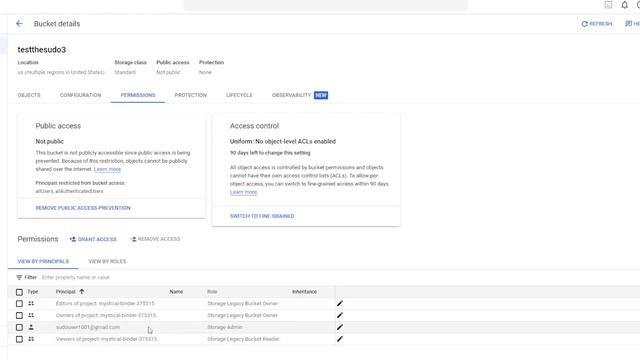Screen dimensions: 640x360
Task: Open the Observability tab
Action: point(300,95)
